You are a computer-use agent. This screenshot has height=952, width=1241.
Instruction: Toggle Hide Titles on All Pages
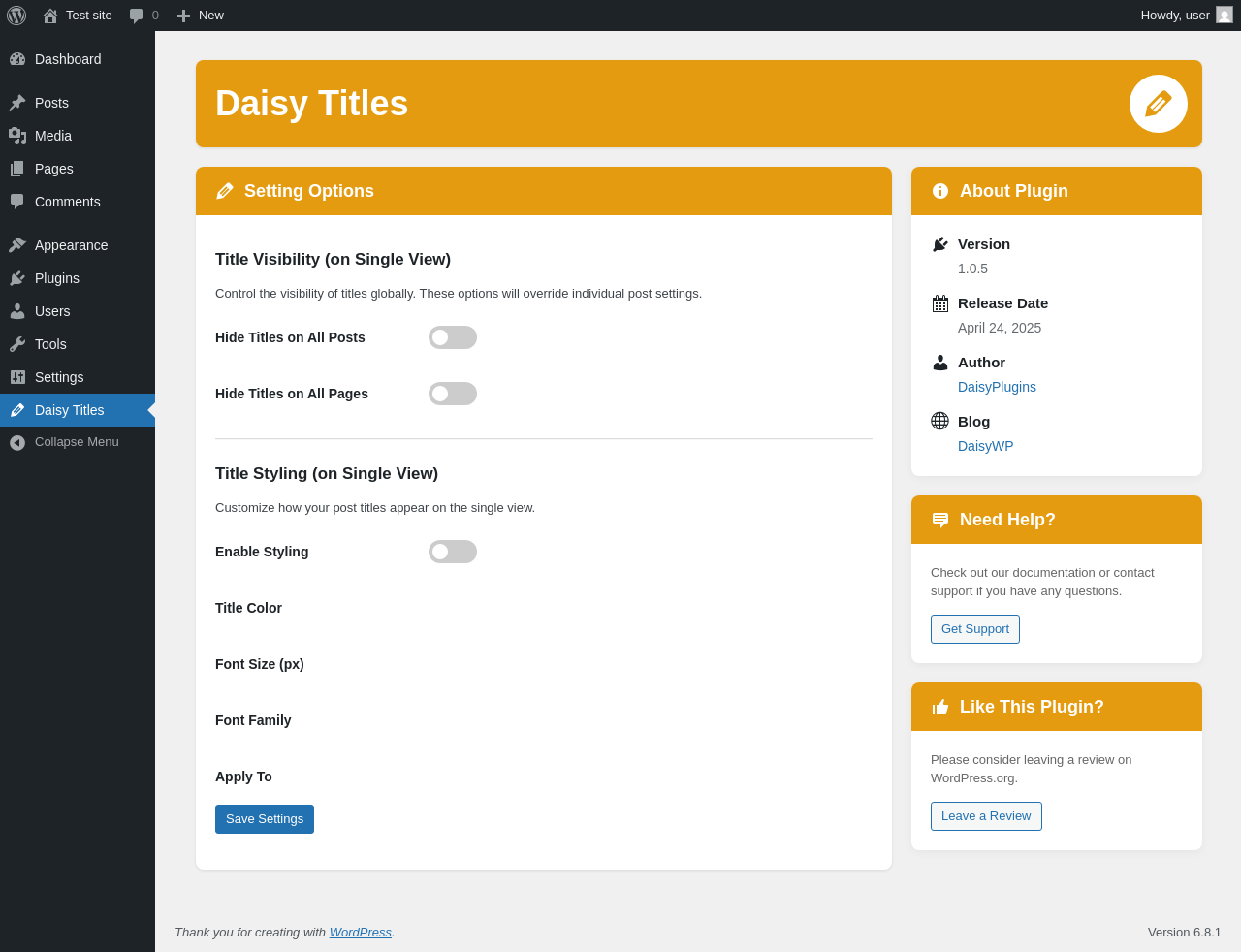(453, 394)
